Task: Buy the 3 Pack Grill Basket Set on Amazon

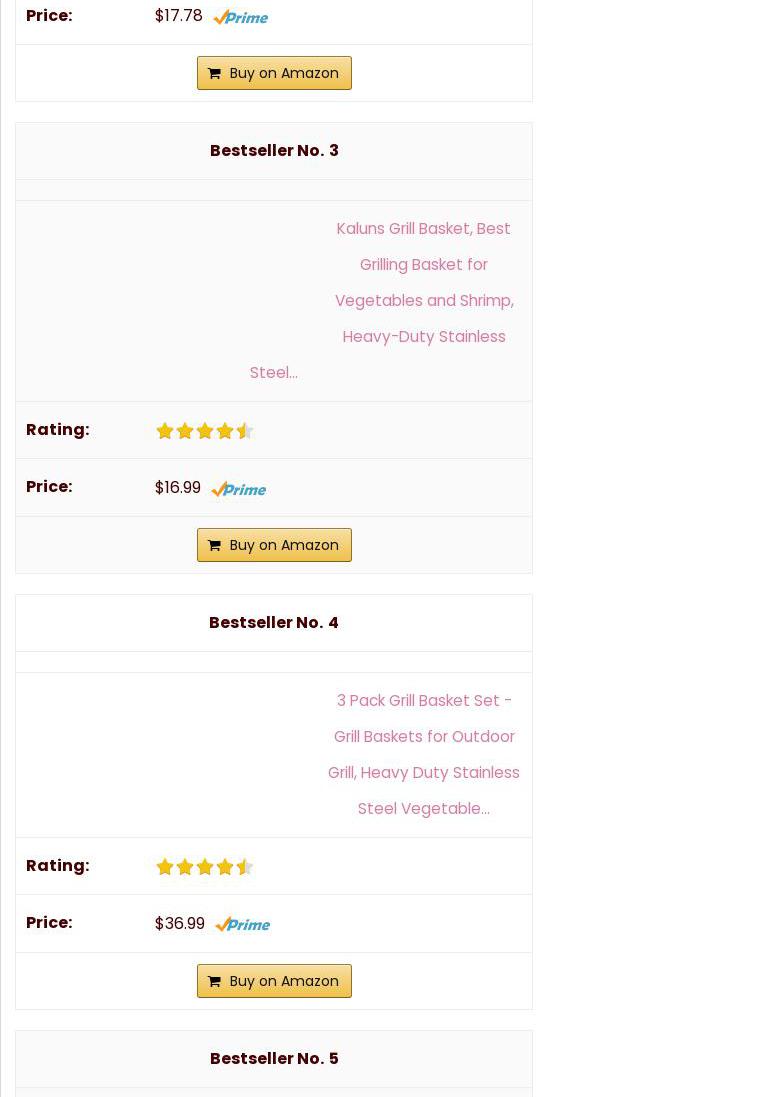Action: 274,981
